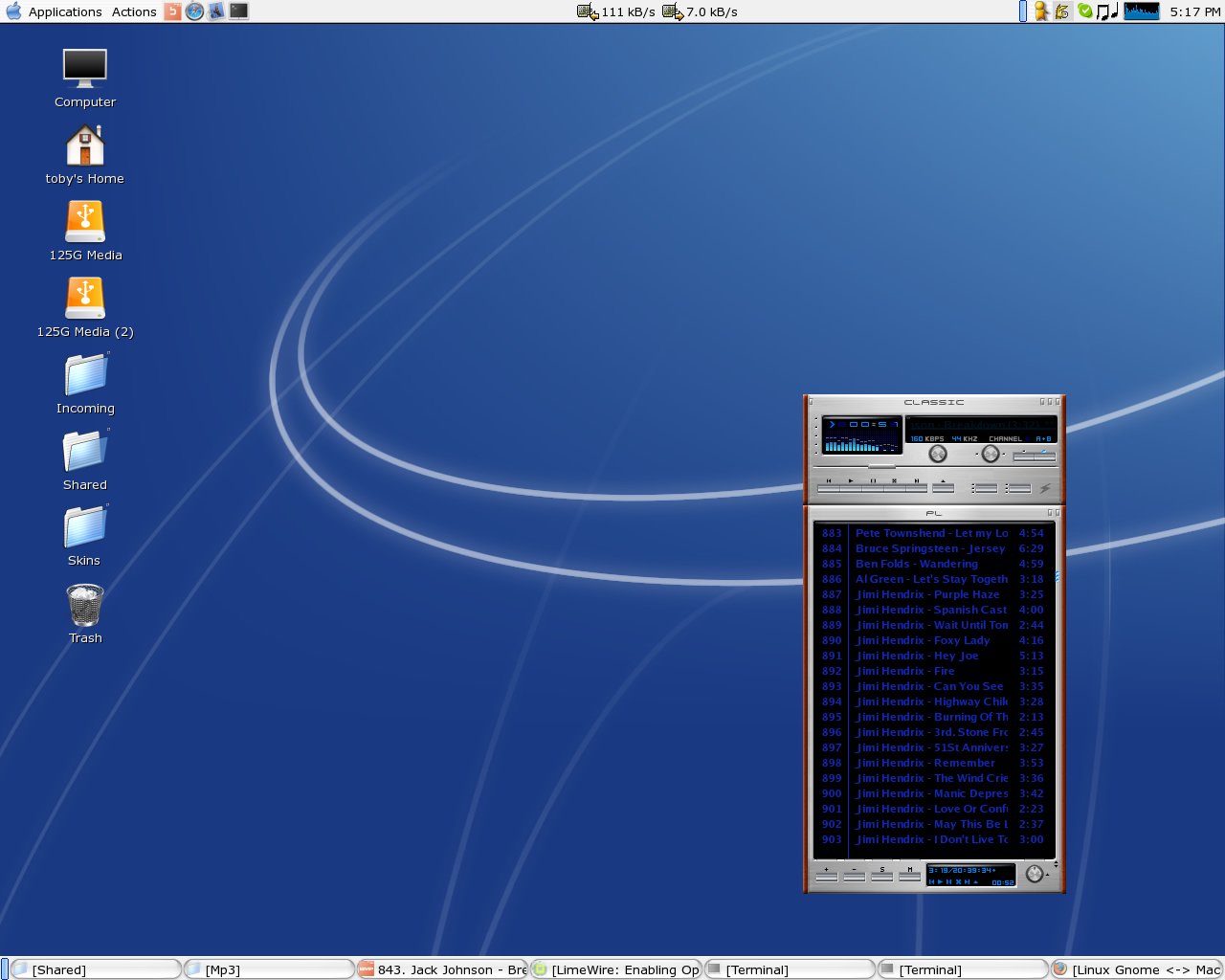Switch to the 843. Jack Johnson taskbar item

pyautogui.click(x=442, y=969)
